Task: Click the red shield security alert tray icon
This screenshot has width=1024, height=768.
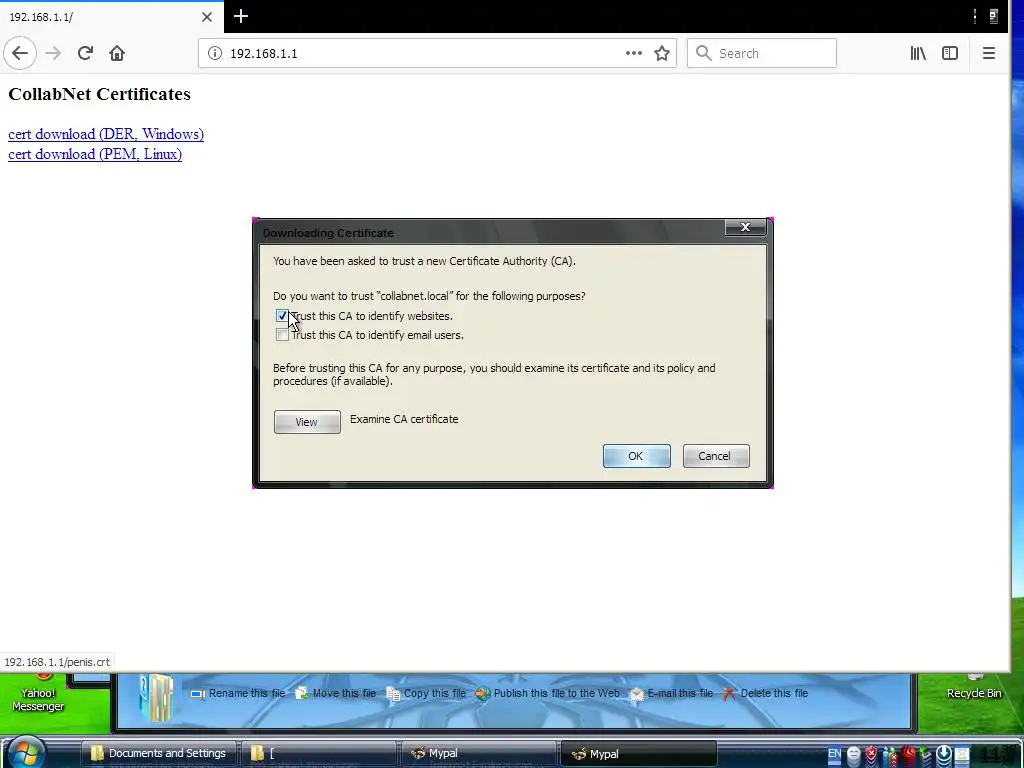Action: 871,754
